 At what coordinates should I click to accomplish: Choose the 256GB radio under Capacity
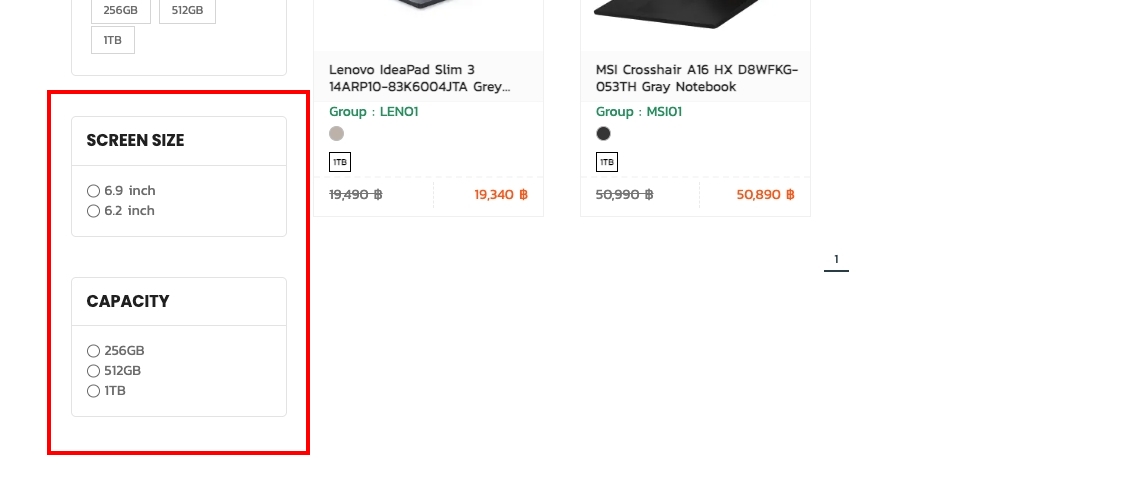coord(94,351)
